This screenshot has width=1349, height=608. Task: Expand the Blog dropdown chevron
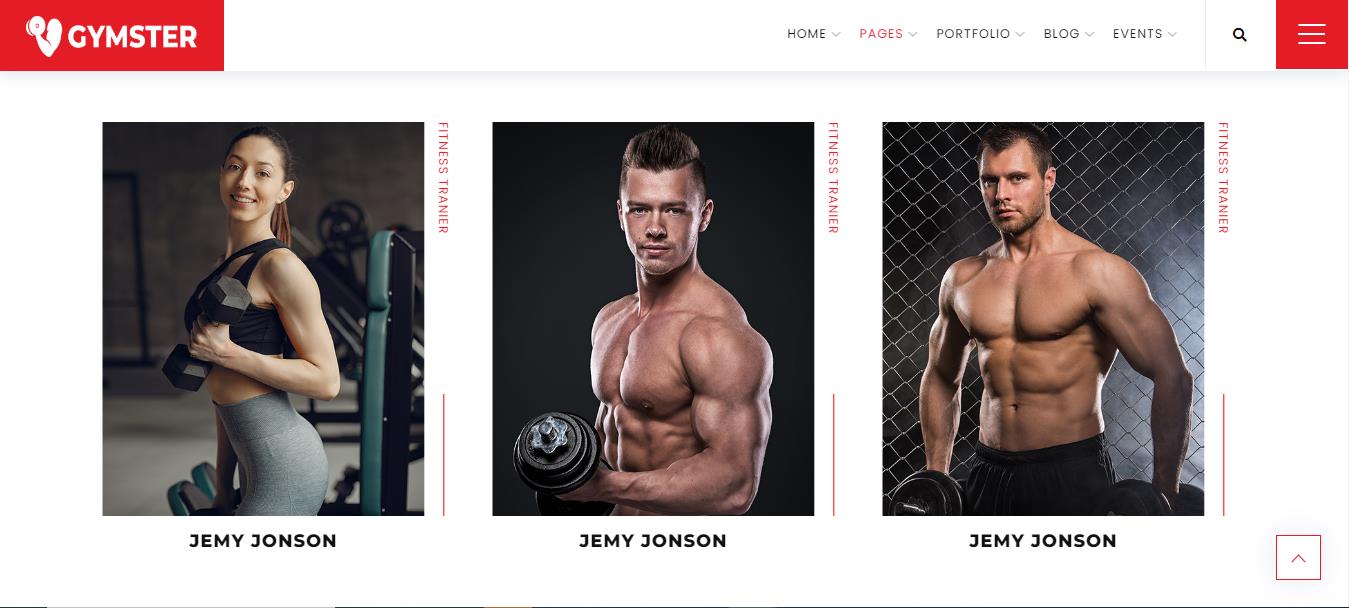pyautogui.click(x=1089, y=35)
